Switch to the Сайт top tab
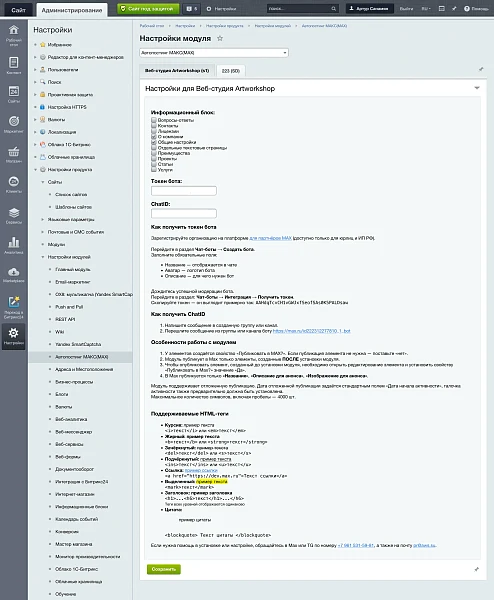Image resolution: width=494 pixels, height=600 pixels. [x=18, y=10]
